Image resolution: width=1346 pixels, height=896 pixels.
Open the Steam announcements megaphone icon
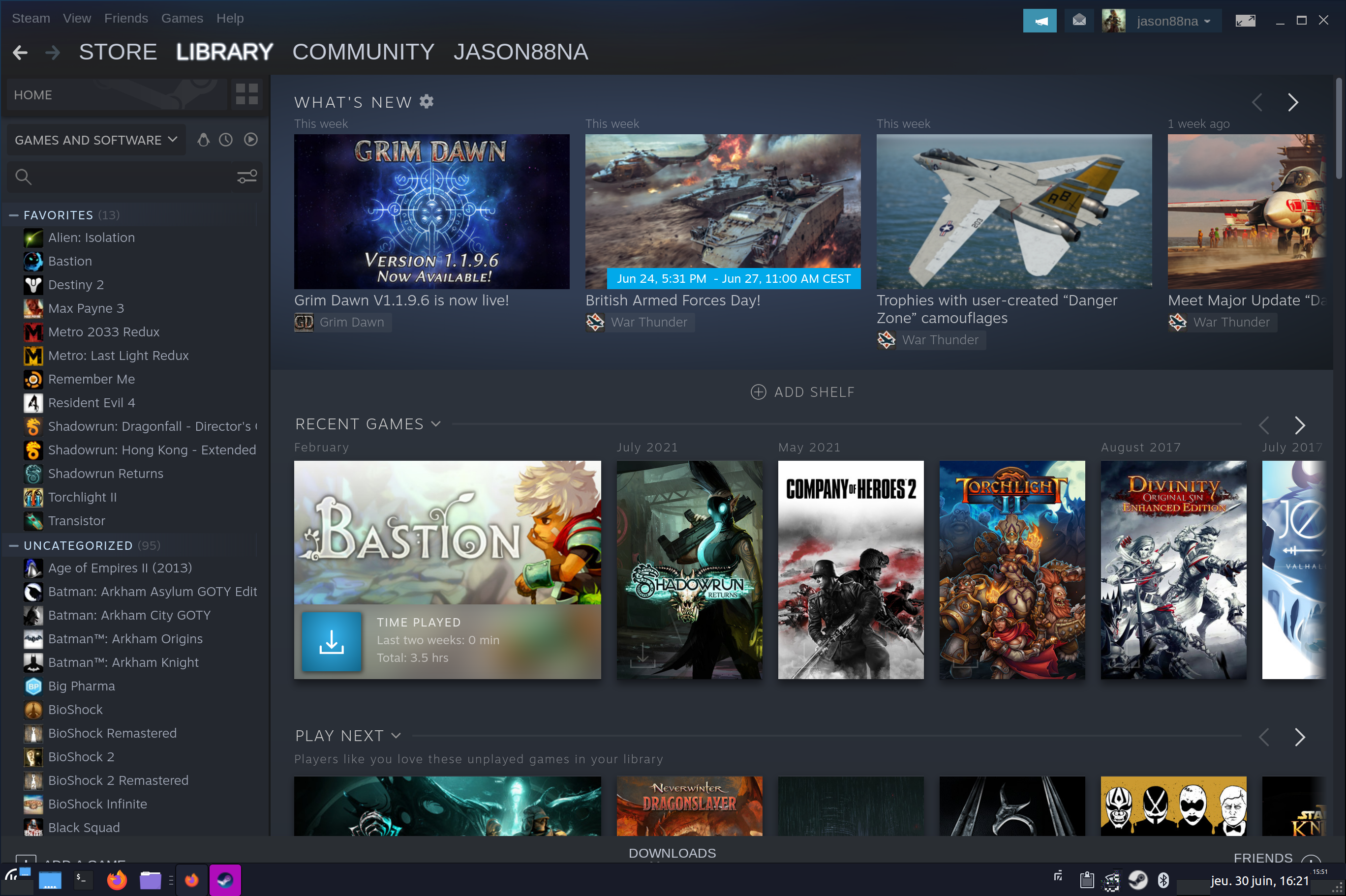click(x=1040, y=21)
